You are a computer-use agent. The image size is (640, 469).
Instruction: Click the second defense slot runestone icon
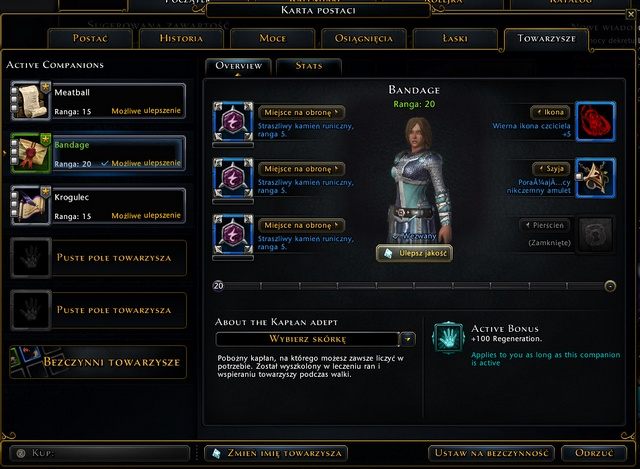(x=233, y=178)
